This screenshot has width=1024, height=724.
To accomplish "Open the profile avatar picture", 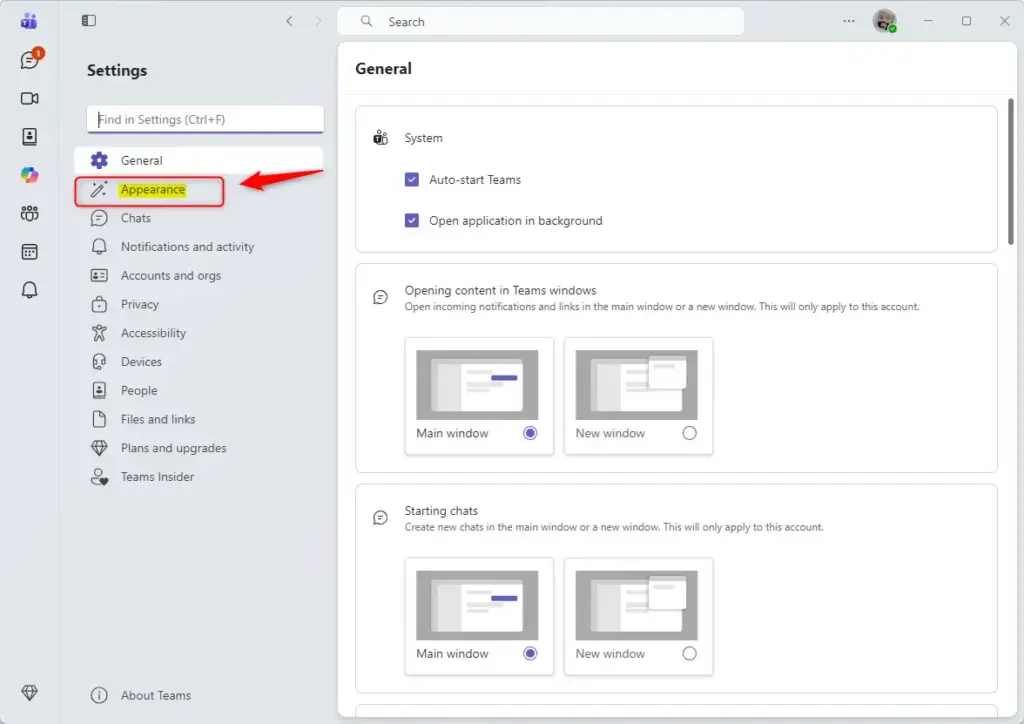I will click(884, 21).
